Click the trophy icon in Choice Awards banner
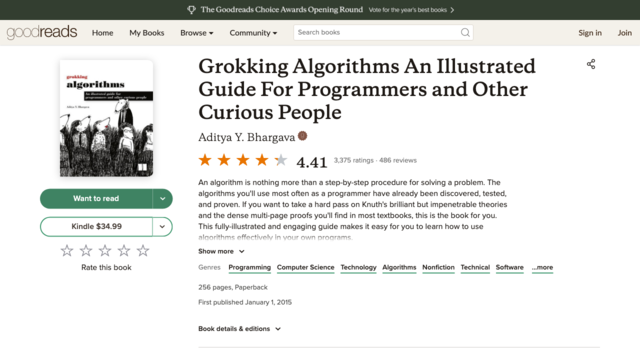 pyautogui.click(x=191, y=10)
